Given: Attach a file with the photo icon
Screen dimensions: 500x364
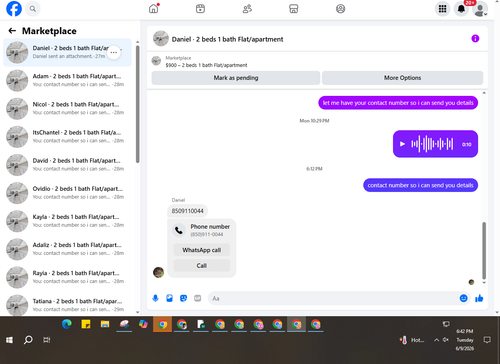Looking at the screenshot, I should point(169,298).
